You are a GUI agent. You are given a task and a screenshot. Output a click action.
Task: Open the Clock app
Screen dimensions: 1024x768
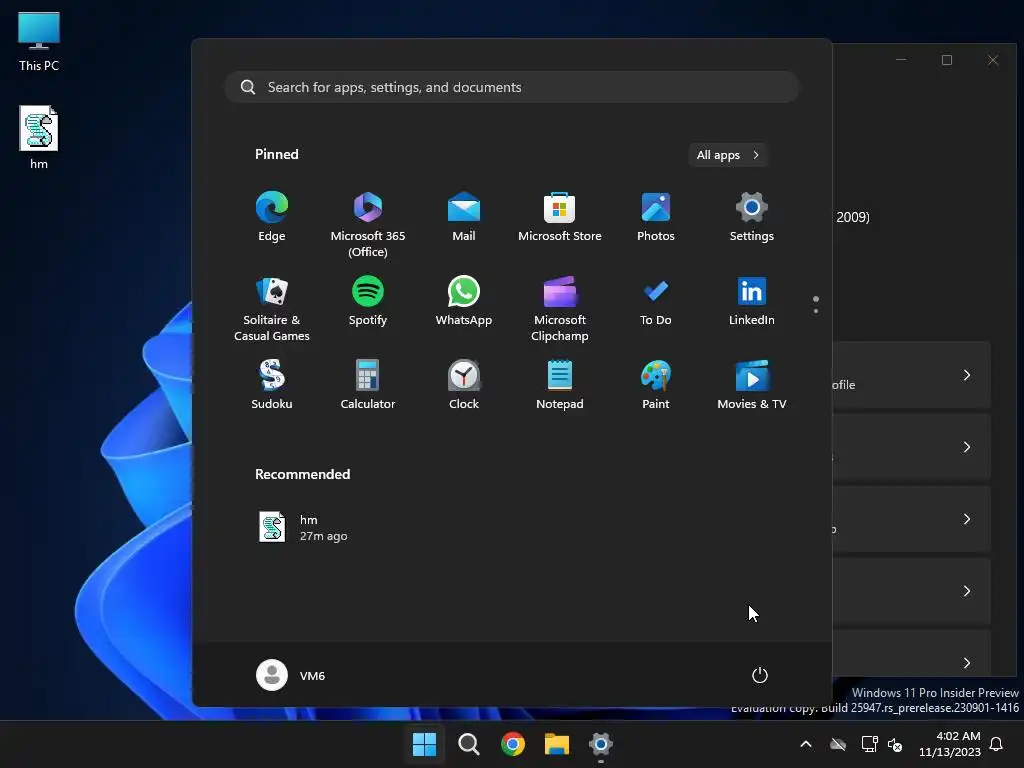tap(464, 385)
